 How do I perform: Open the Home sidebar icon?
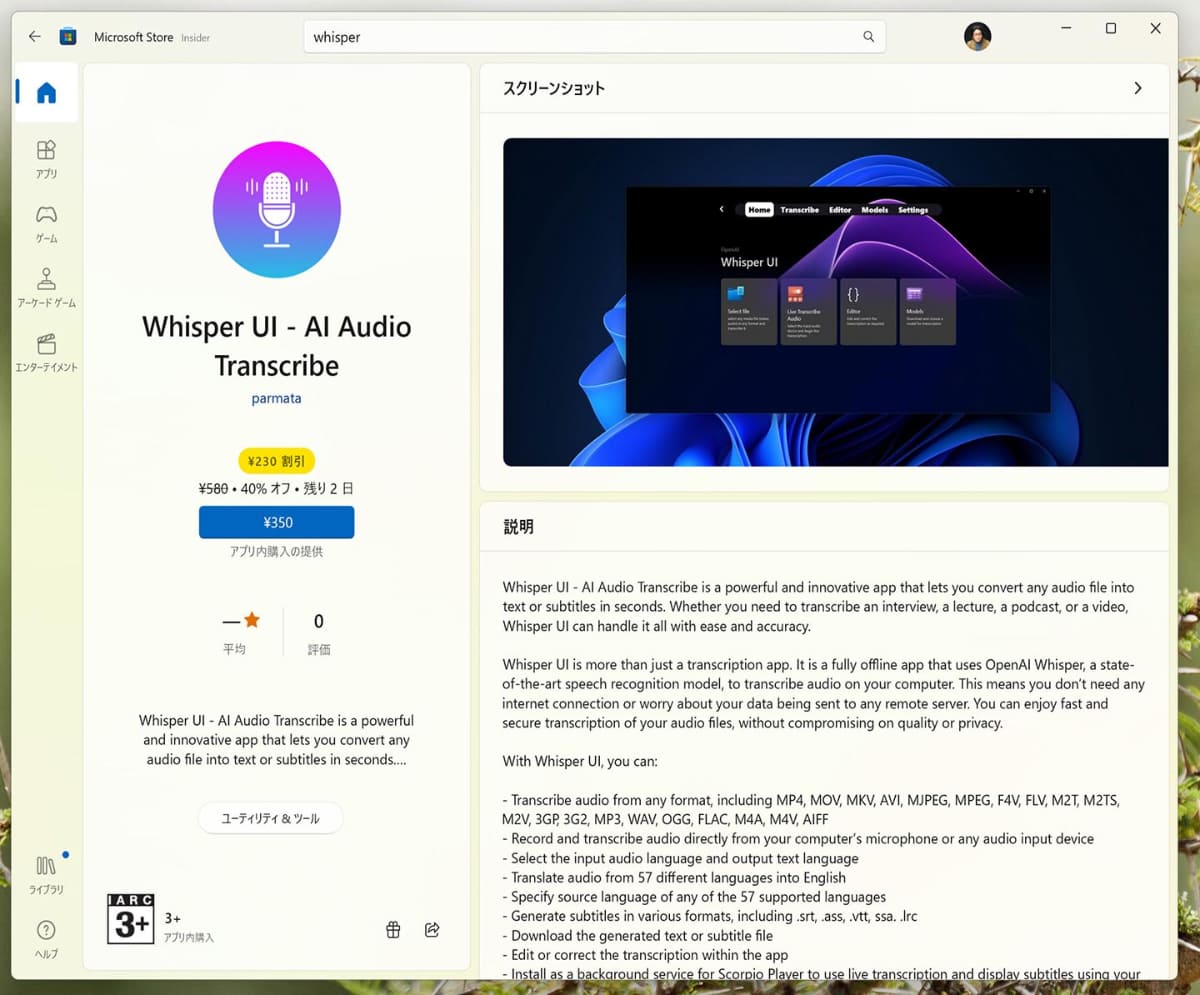[x=46, y=93]
